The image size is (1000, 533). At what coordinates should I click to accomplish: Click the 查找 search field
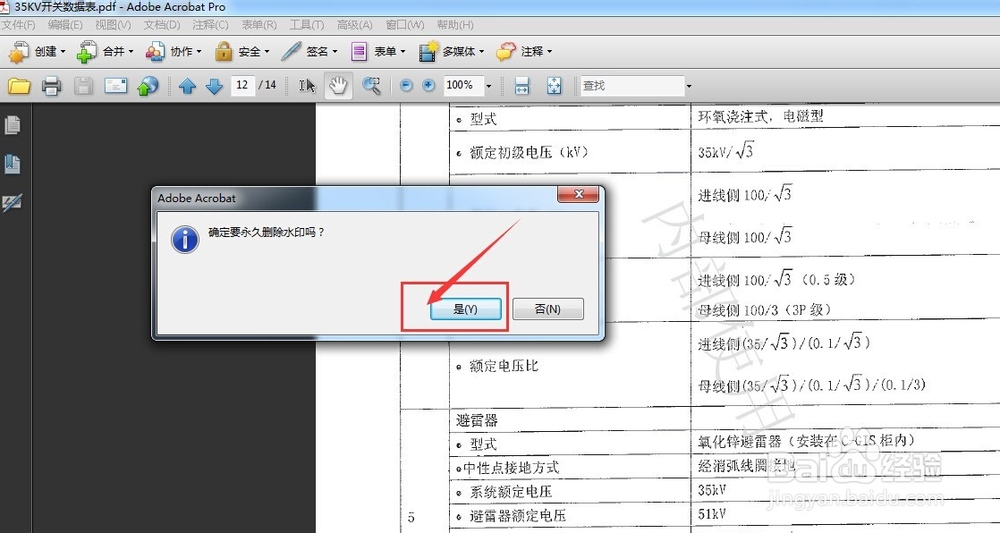click(x=632, y=85)
